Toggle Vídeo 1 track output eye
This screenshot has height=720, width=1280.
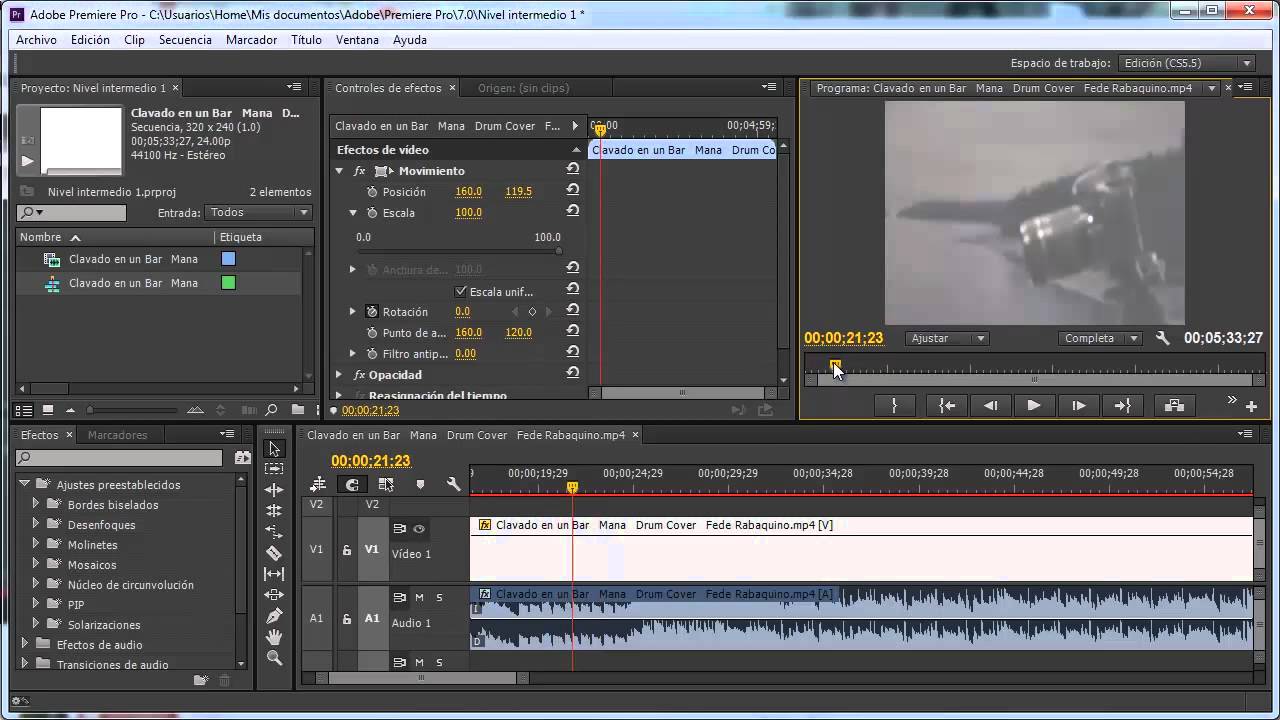pos(419,529)
